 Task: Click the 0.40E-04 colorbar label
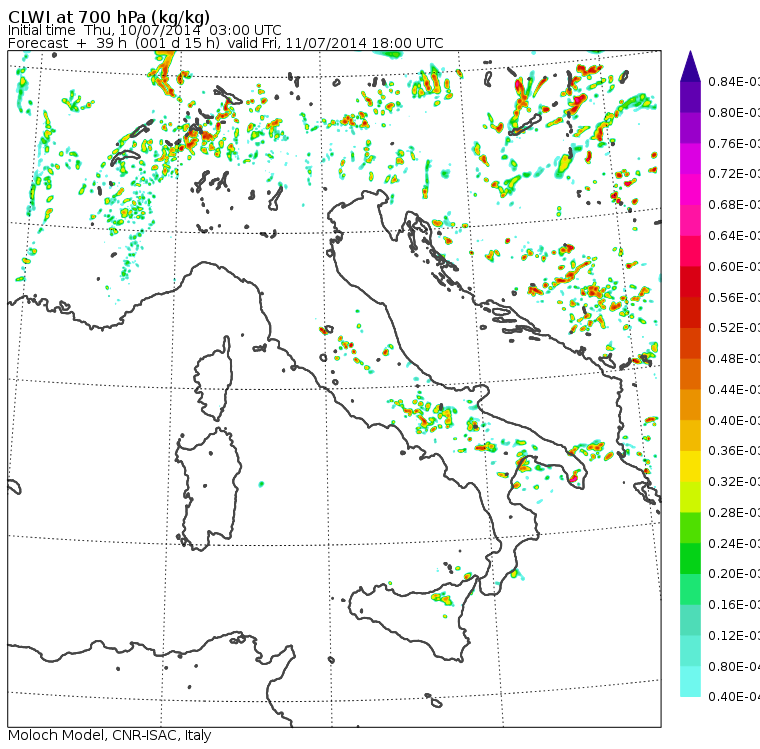pyautogui.click(x=734, y=697)
